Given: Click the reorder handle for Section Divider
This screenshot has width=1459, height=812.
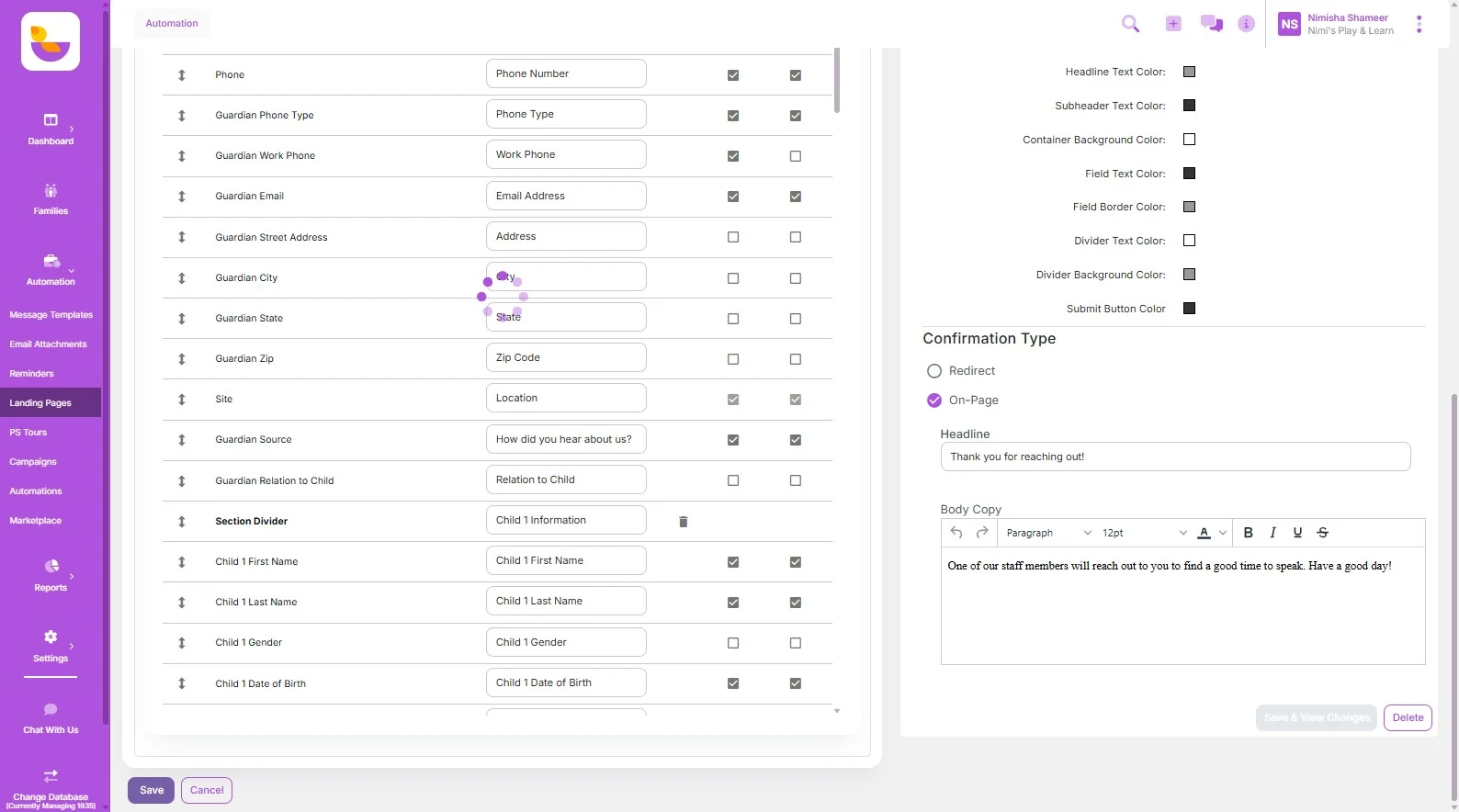Looking at the screenshot, I should [x=182, y=522].
